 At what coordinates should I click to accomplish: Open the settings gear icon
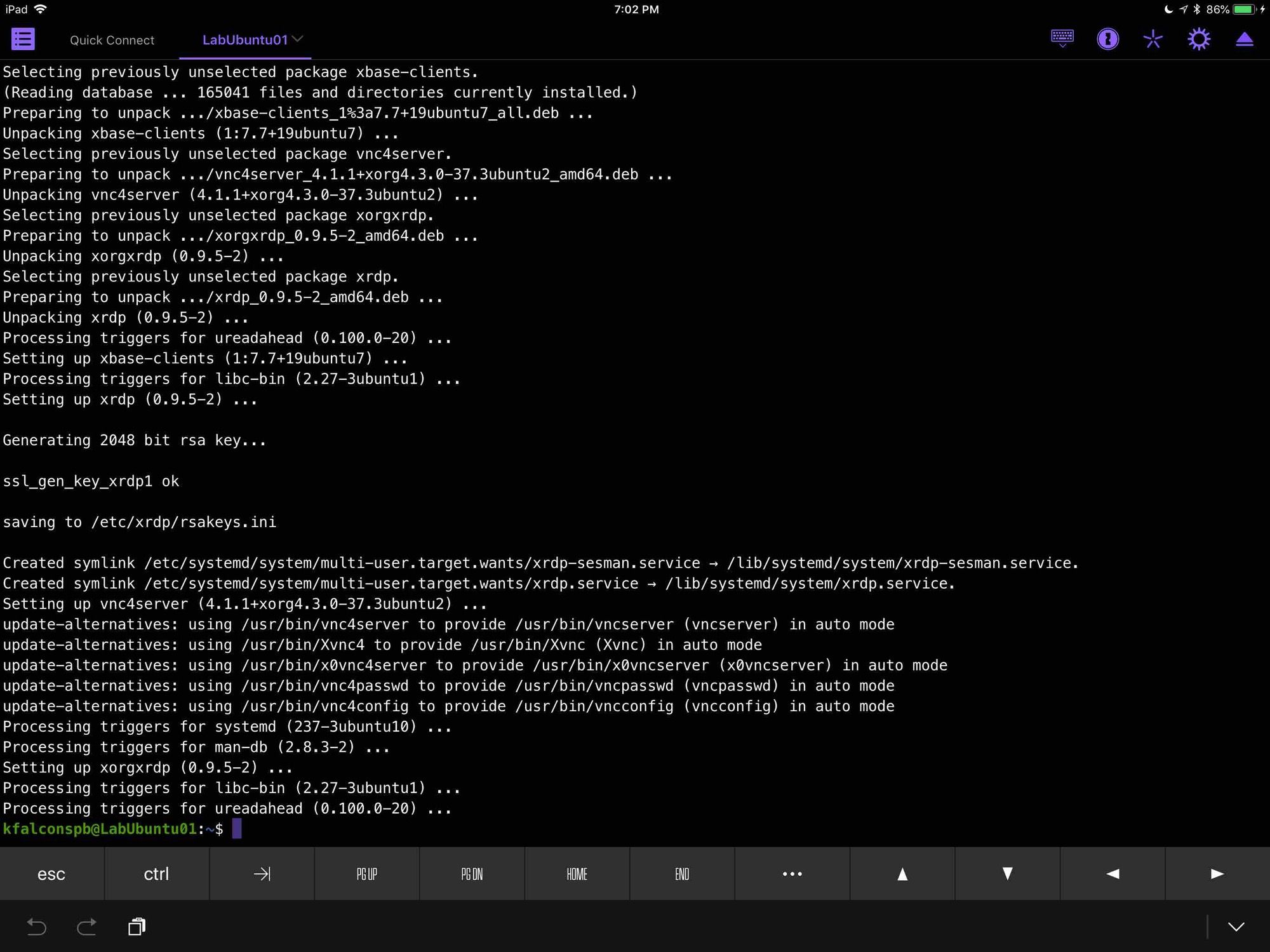[x=1199, y=39]
